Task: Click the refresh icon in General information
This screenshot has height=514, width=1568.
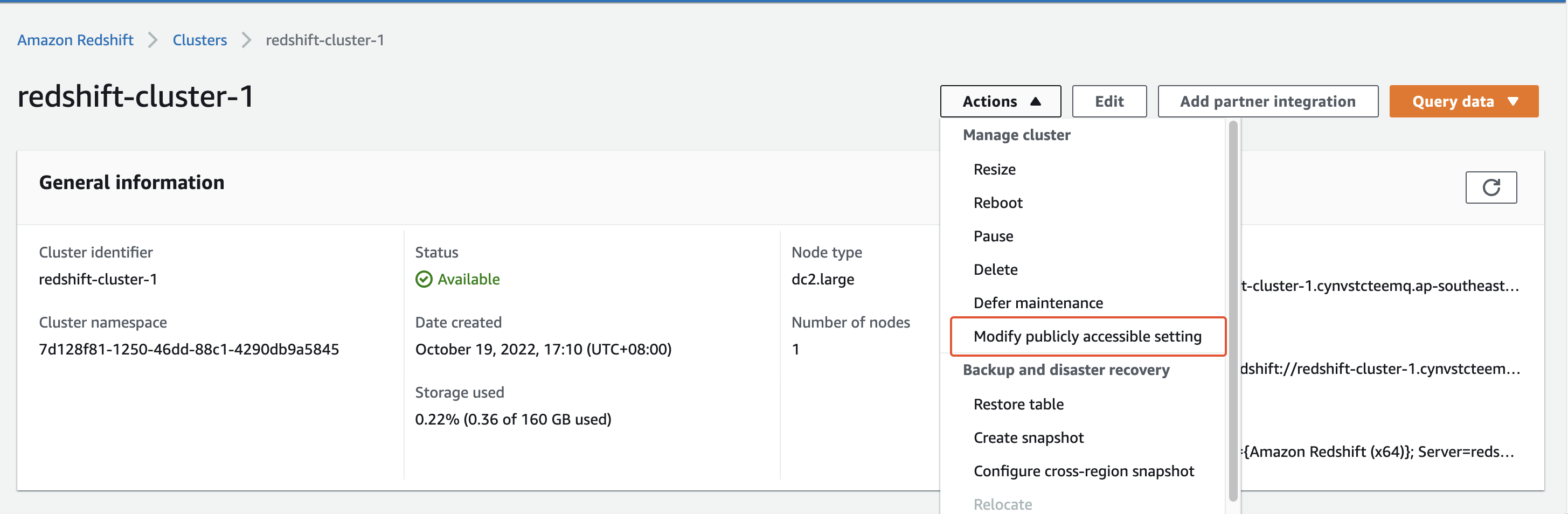Action: (1490, 187)
